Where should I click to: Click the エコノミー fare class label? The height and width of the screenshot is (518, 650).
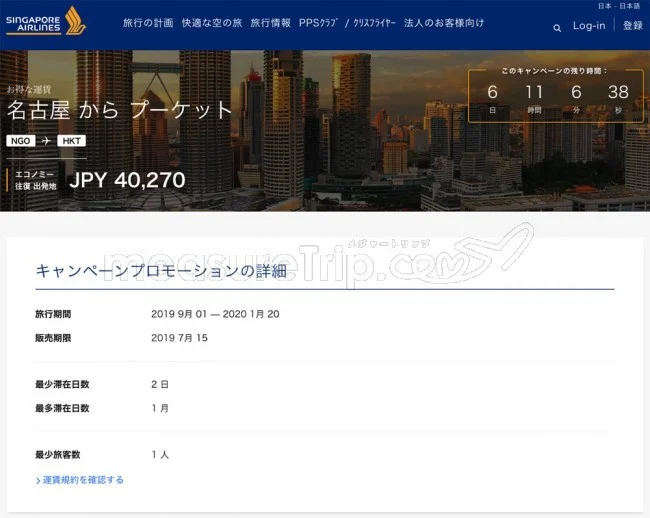pyautogui.click(x=35, y=174)
